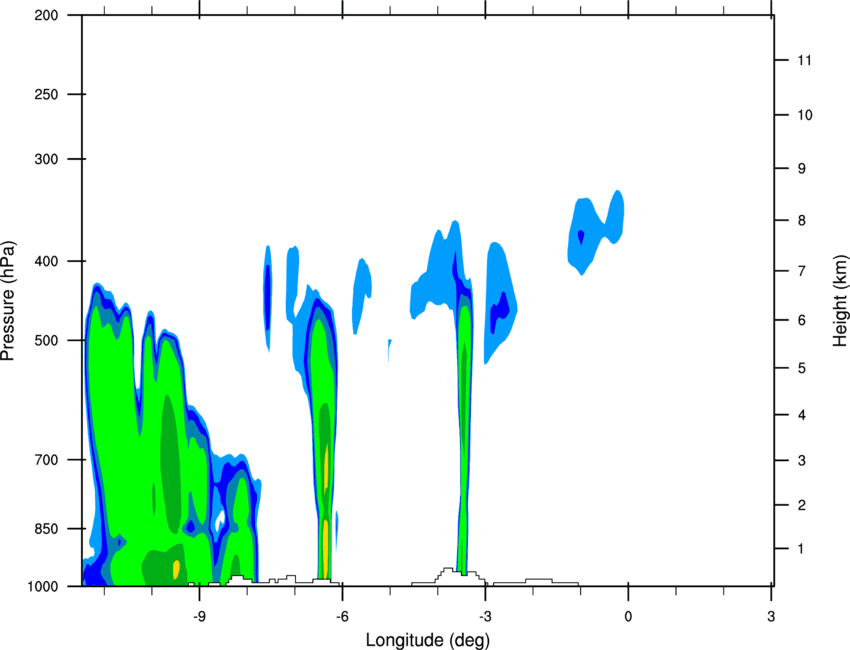
Task: Click the -6 longitude tick label
Action: point(342,617)
